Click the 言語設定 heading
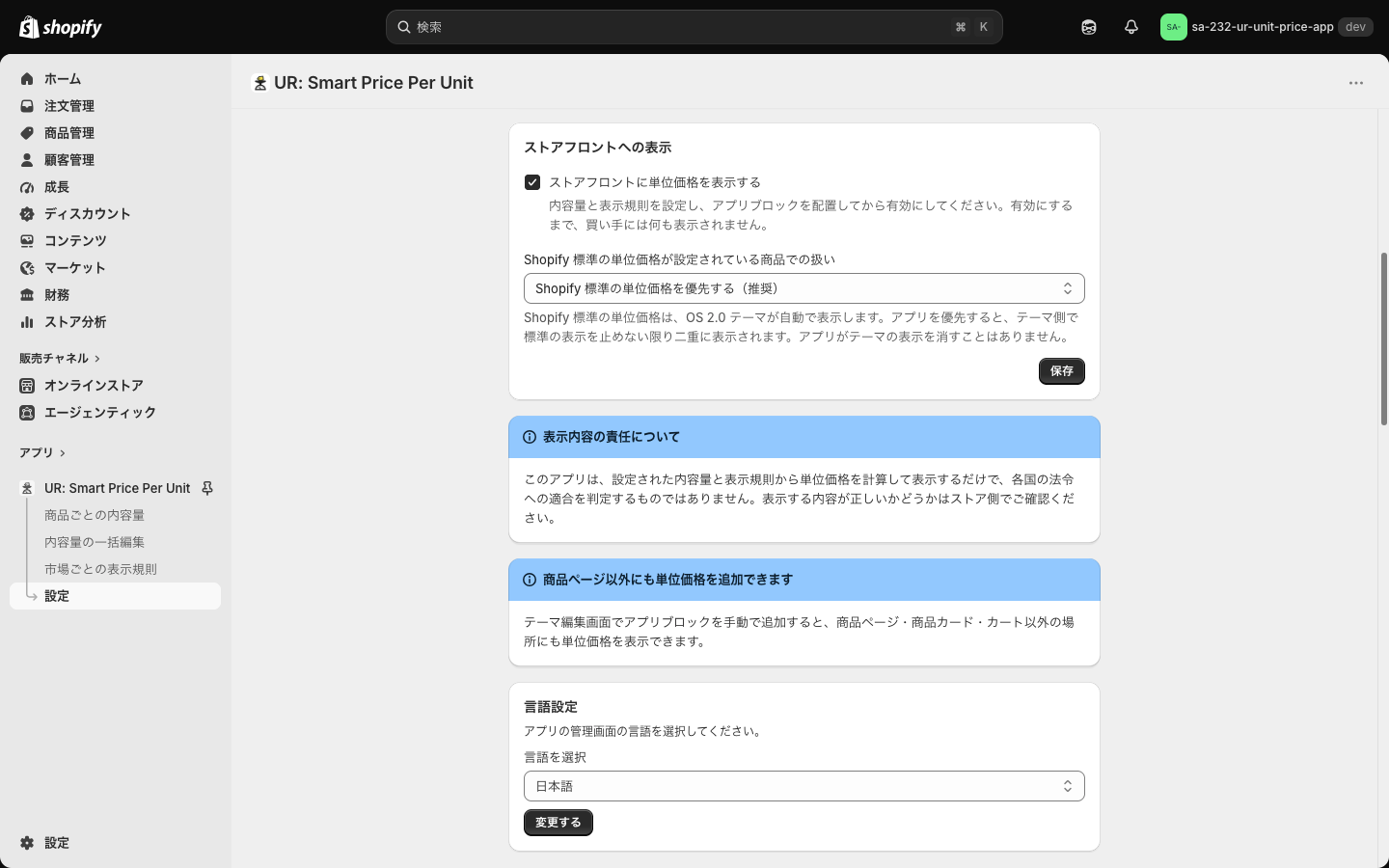 (x=551, y=707)
